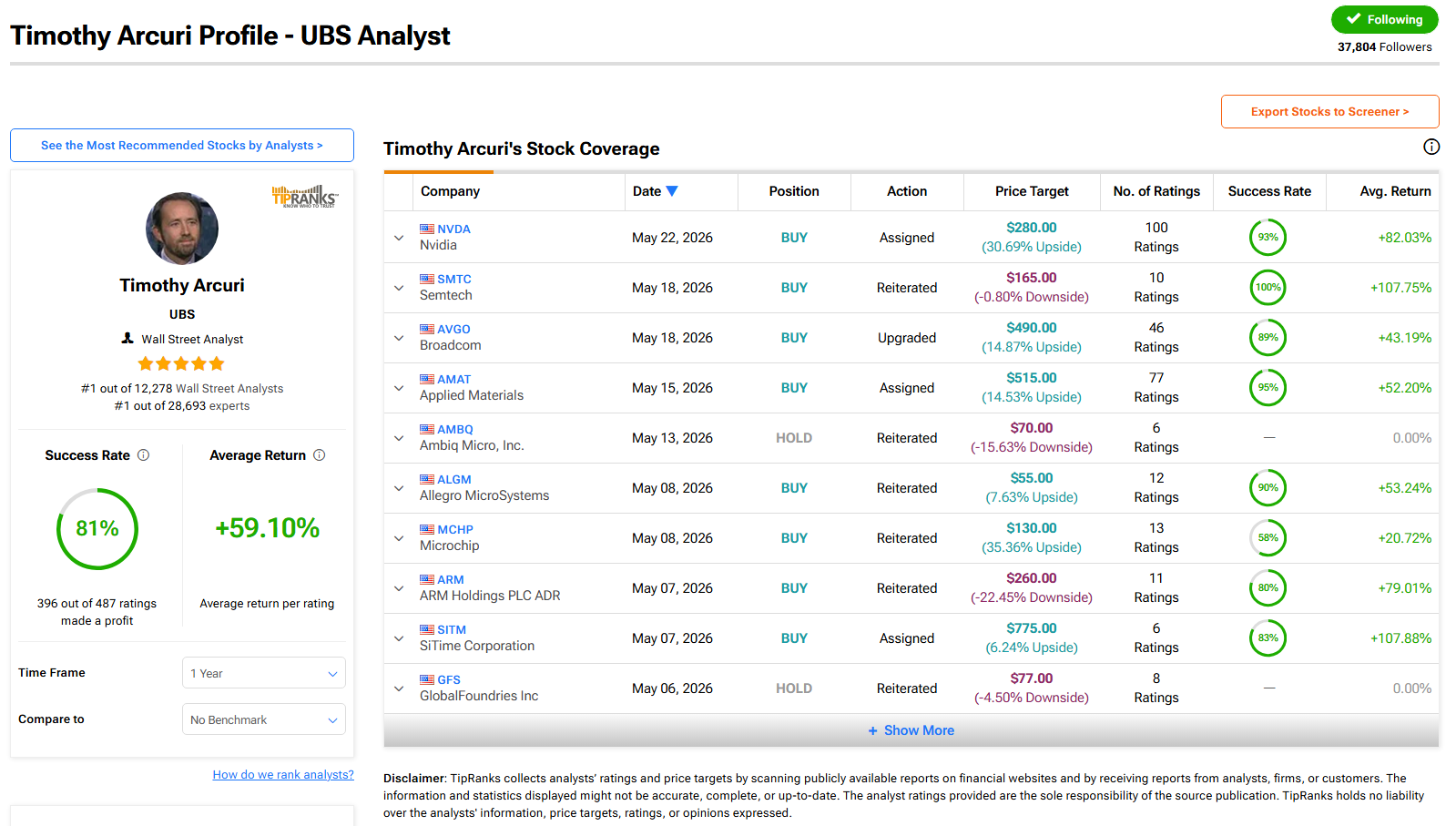
Task: Click Semtech's 100% success rate circle
Action: (x=1268, y=288)
